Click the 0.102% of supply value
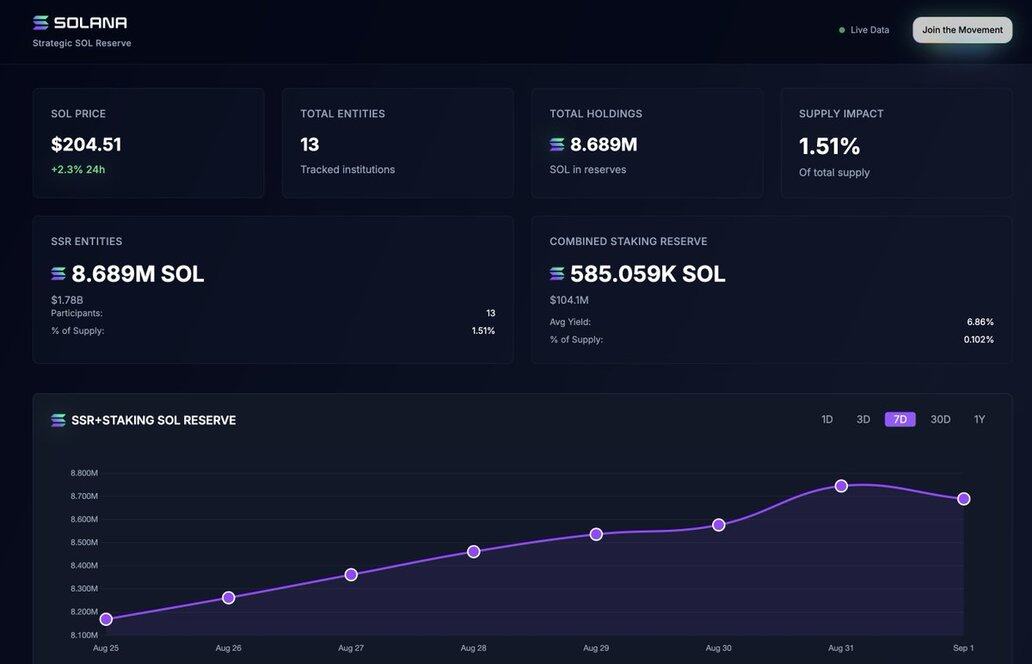Viewport: 1032px width, 664px height. pos(979,340)
